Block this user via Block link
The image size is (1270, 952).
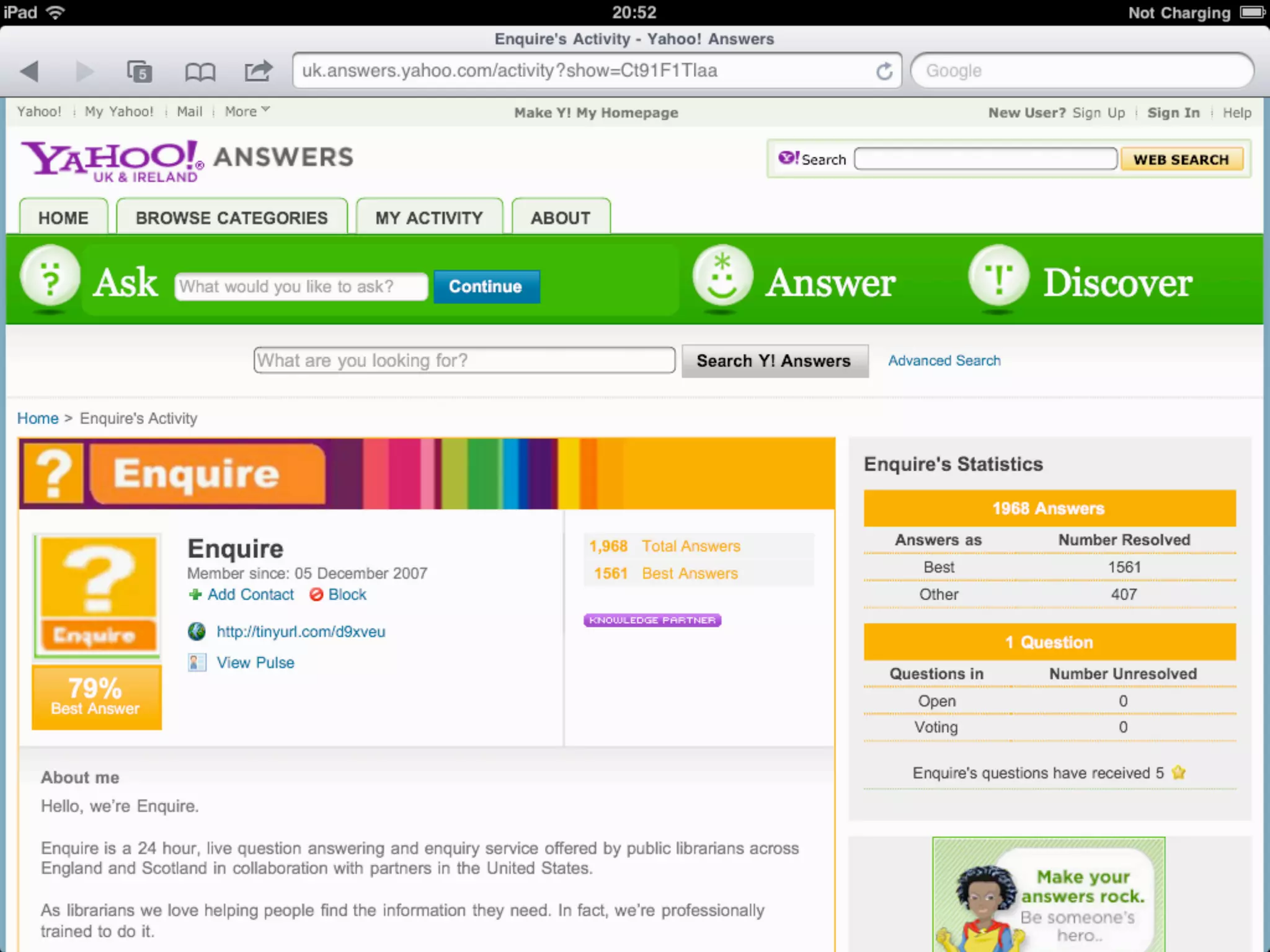(347, 594)
